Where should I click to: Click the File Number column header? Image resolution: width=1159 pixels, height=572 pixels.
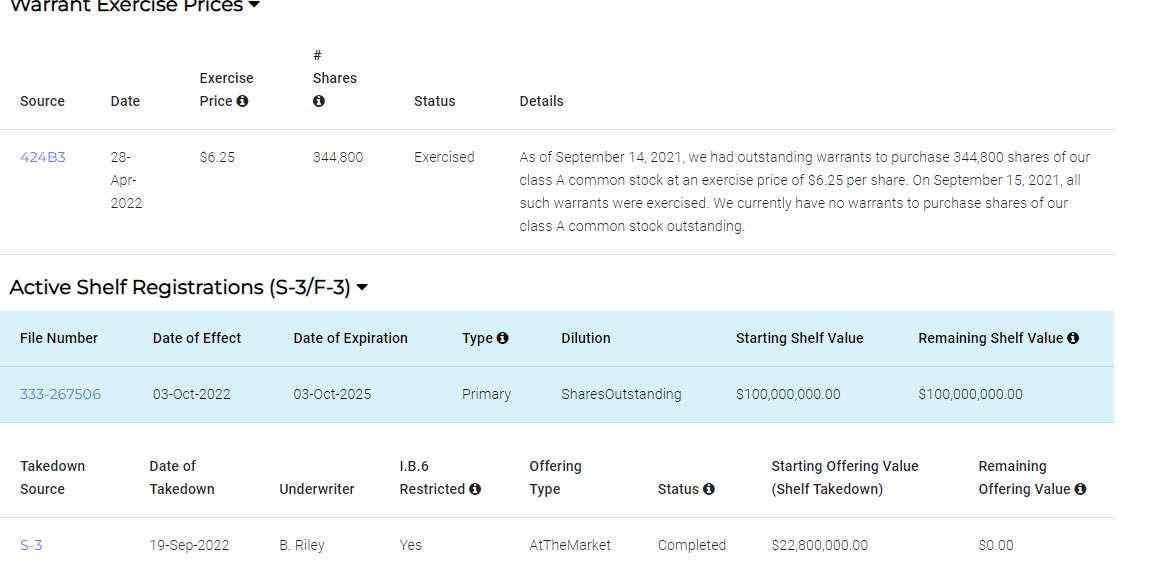click(59, 338)
